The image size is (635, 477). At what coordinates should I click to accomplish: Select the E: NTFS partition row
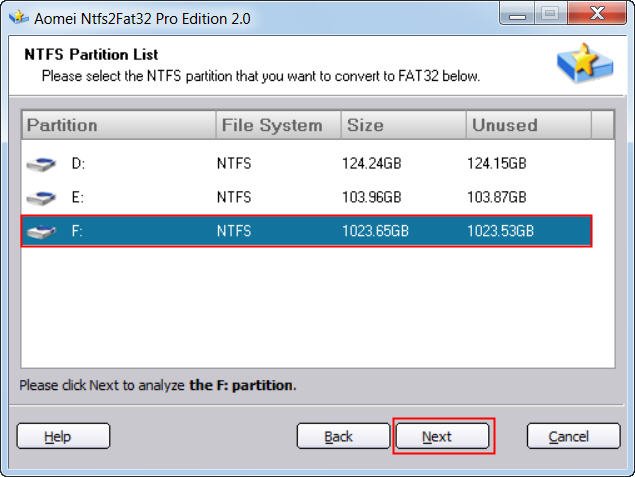pos(300,198)
